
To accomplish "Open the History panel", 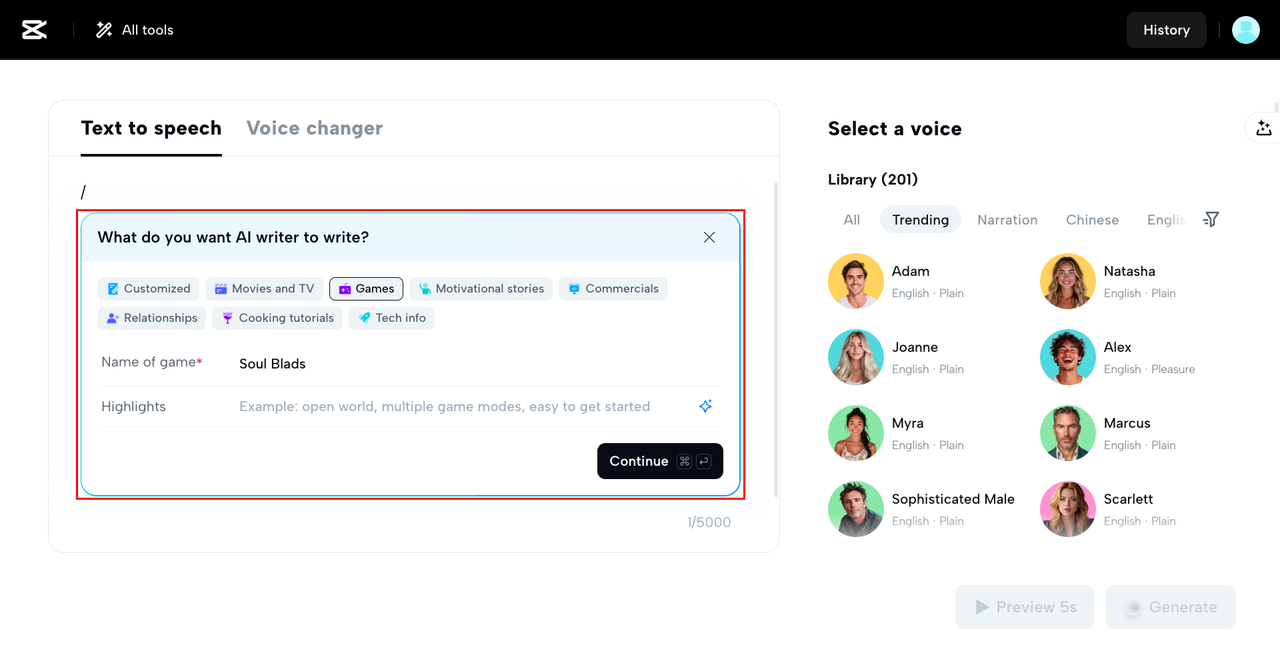I will [1166, 30].
